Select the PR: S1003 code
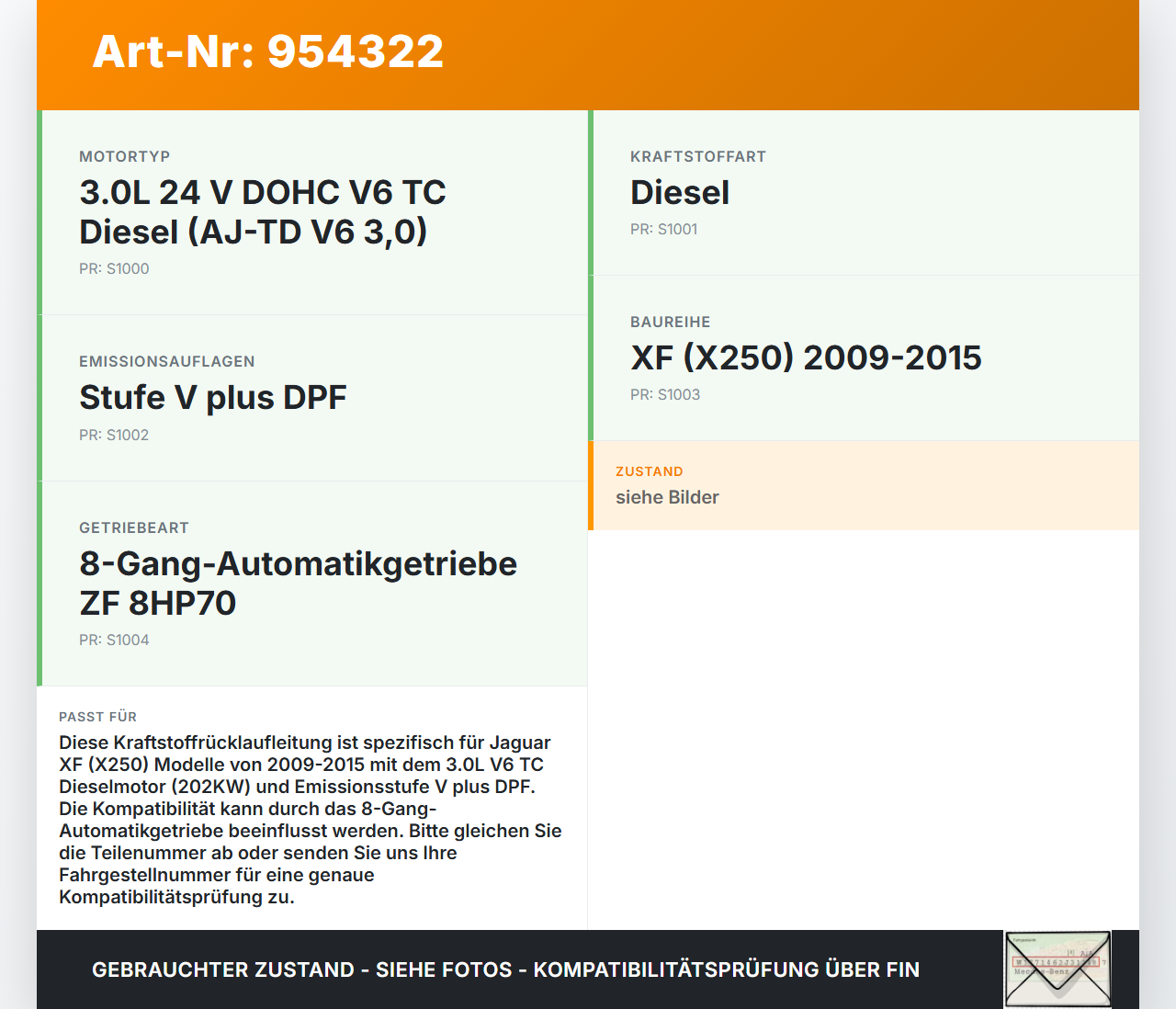Viewport: 1176px width, 1009px height. [x=665, y=394]
